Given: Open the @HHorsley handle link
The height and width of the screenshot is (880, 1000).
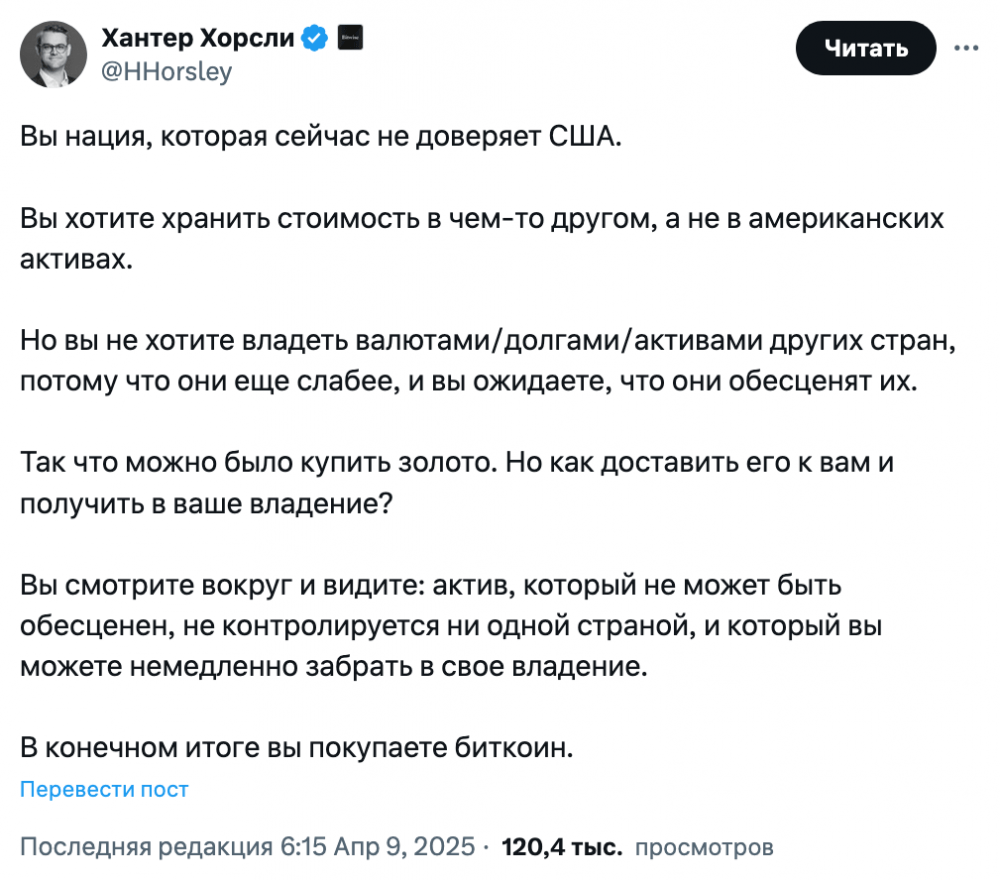Looking at the screenshot, I should click(166, 72).
